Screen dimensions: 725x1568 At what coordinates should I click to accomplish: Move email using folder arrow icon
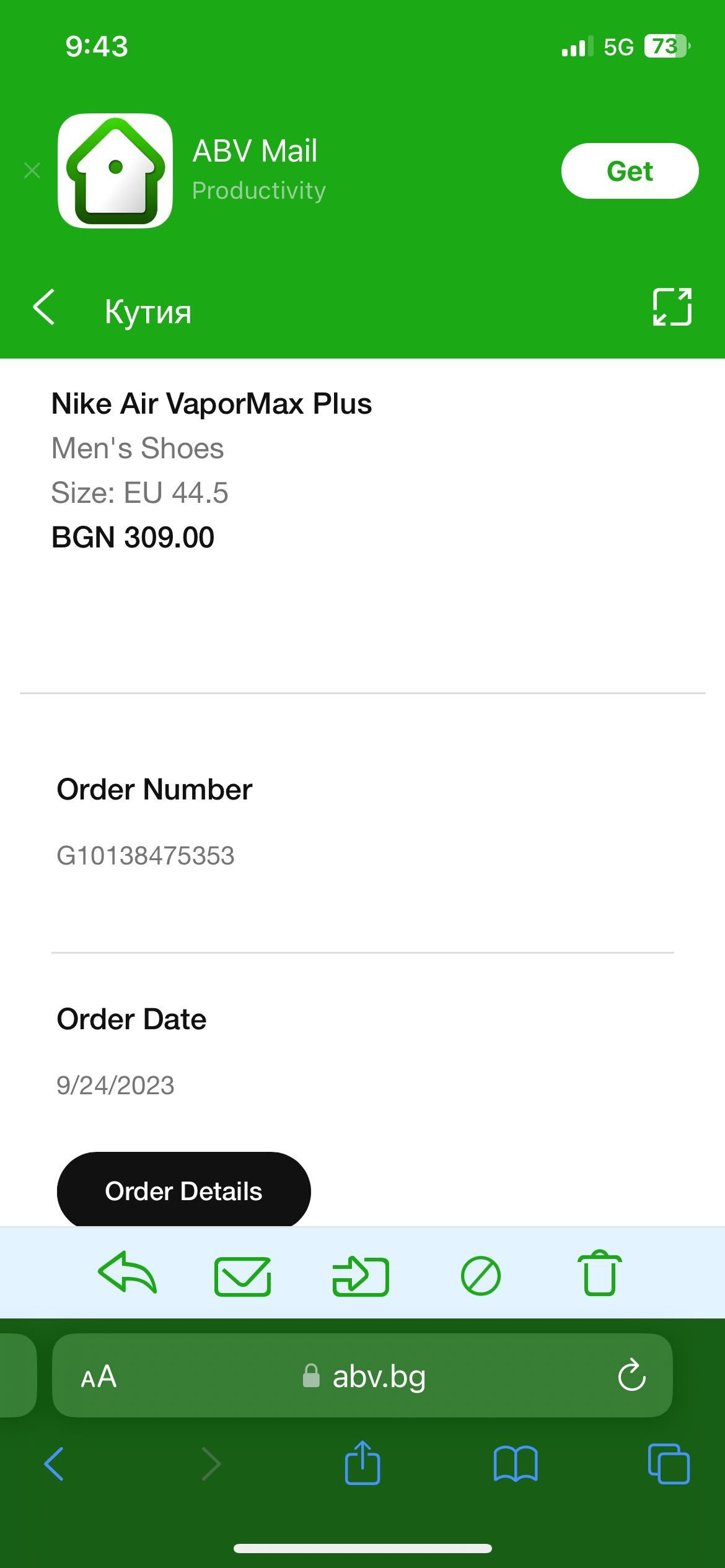coord(361,1276)
